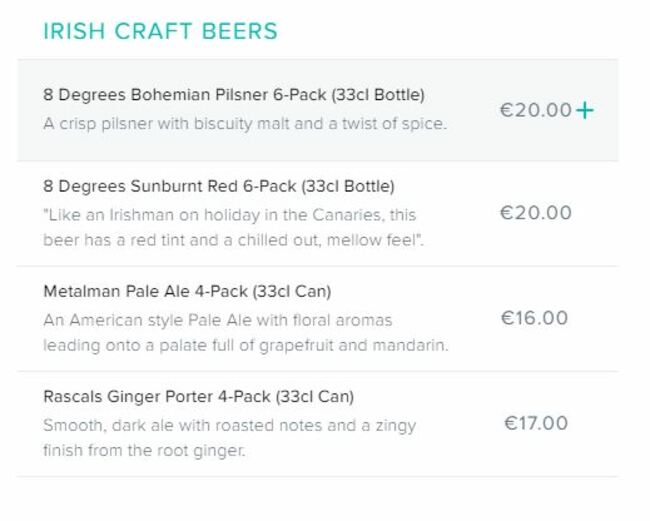Click 'finish from the root ginger' text
This screenshot has width=650, height=521.
click(144, 451)
